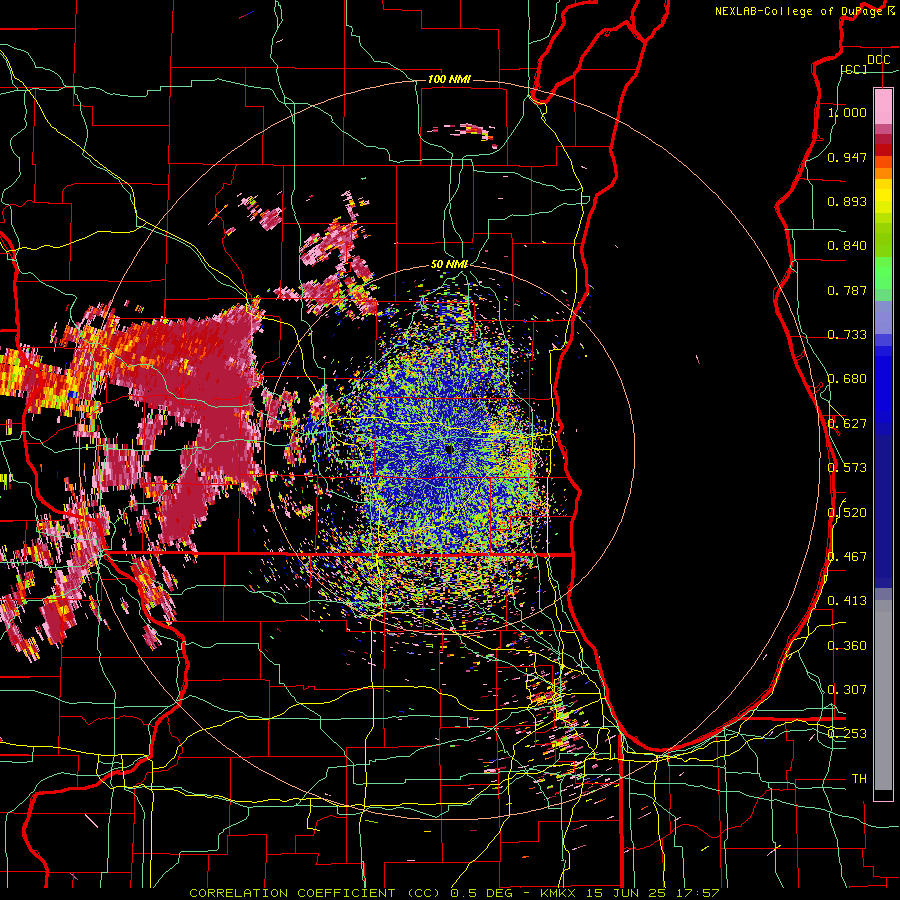
Task: Select the 0.467 scale label
Action: point(847,557)
